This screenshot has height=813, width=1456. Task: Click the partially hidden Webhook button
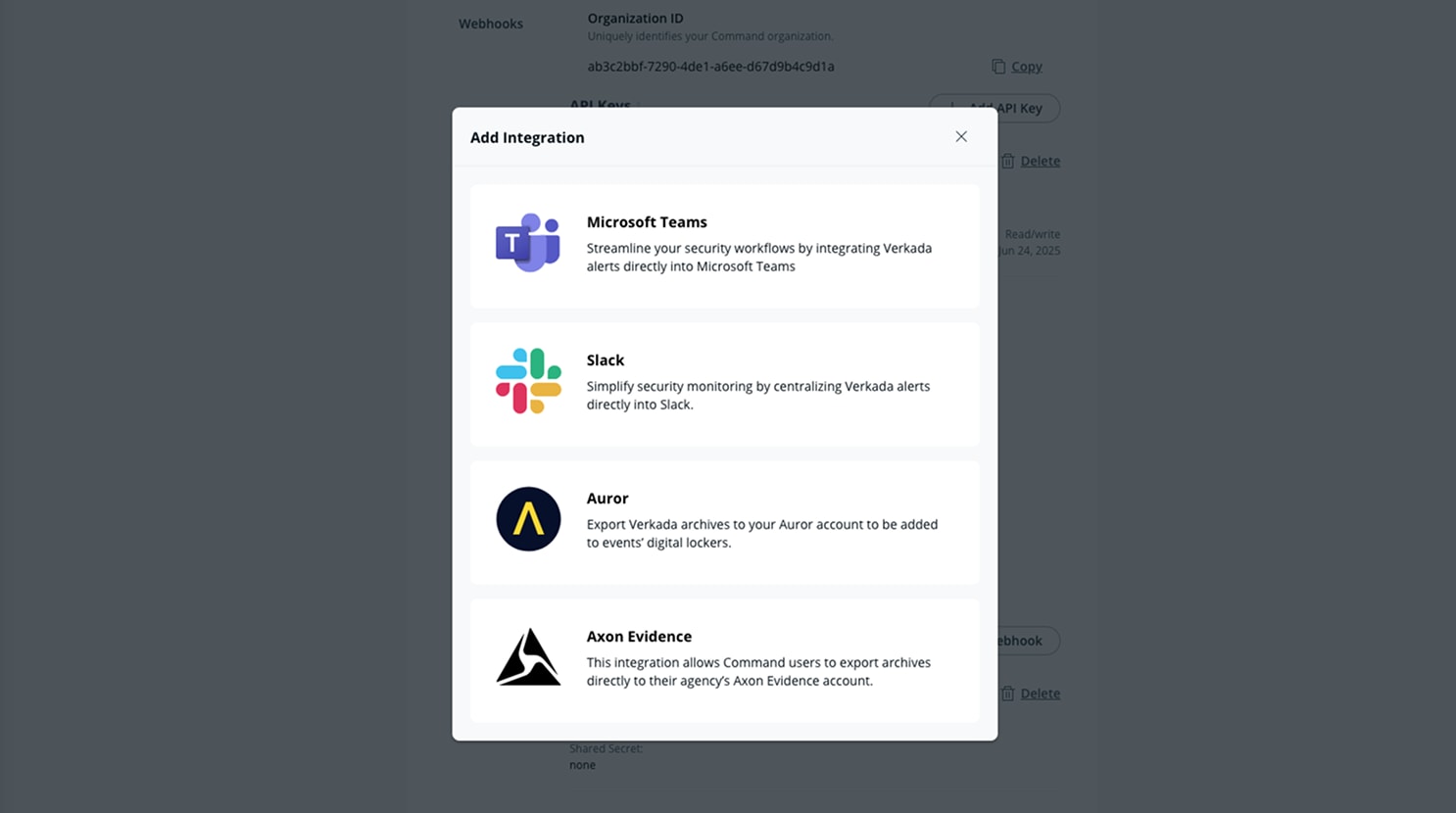pyautogui.click(x=1029, y=641)
